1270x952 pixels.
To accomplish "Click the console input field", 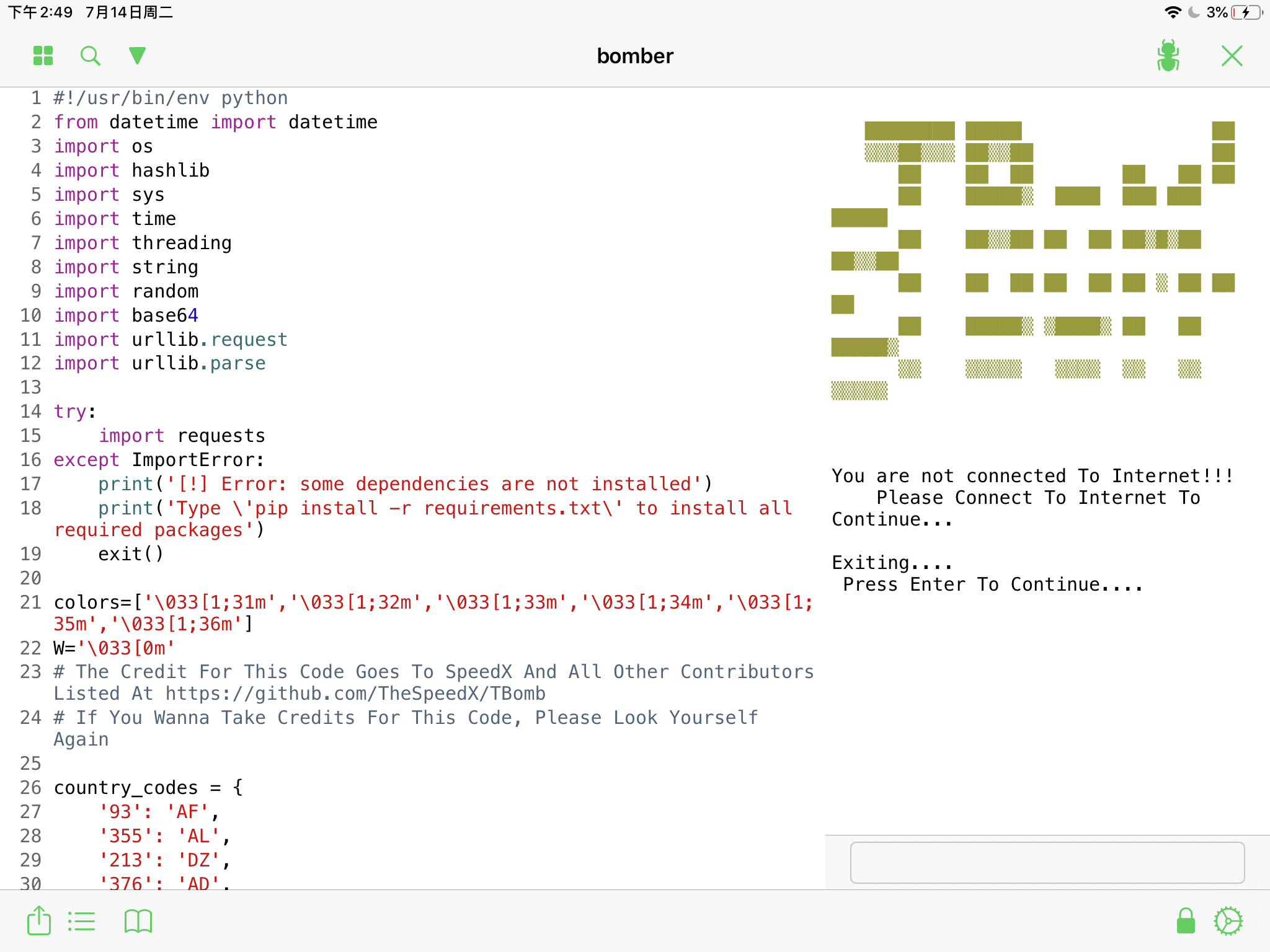I will 1047,862.
